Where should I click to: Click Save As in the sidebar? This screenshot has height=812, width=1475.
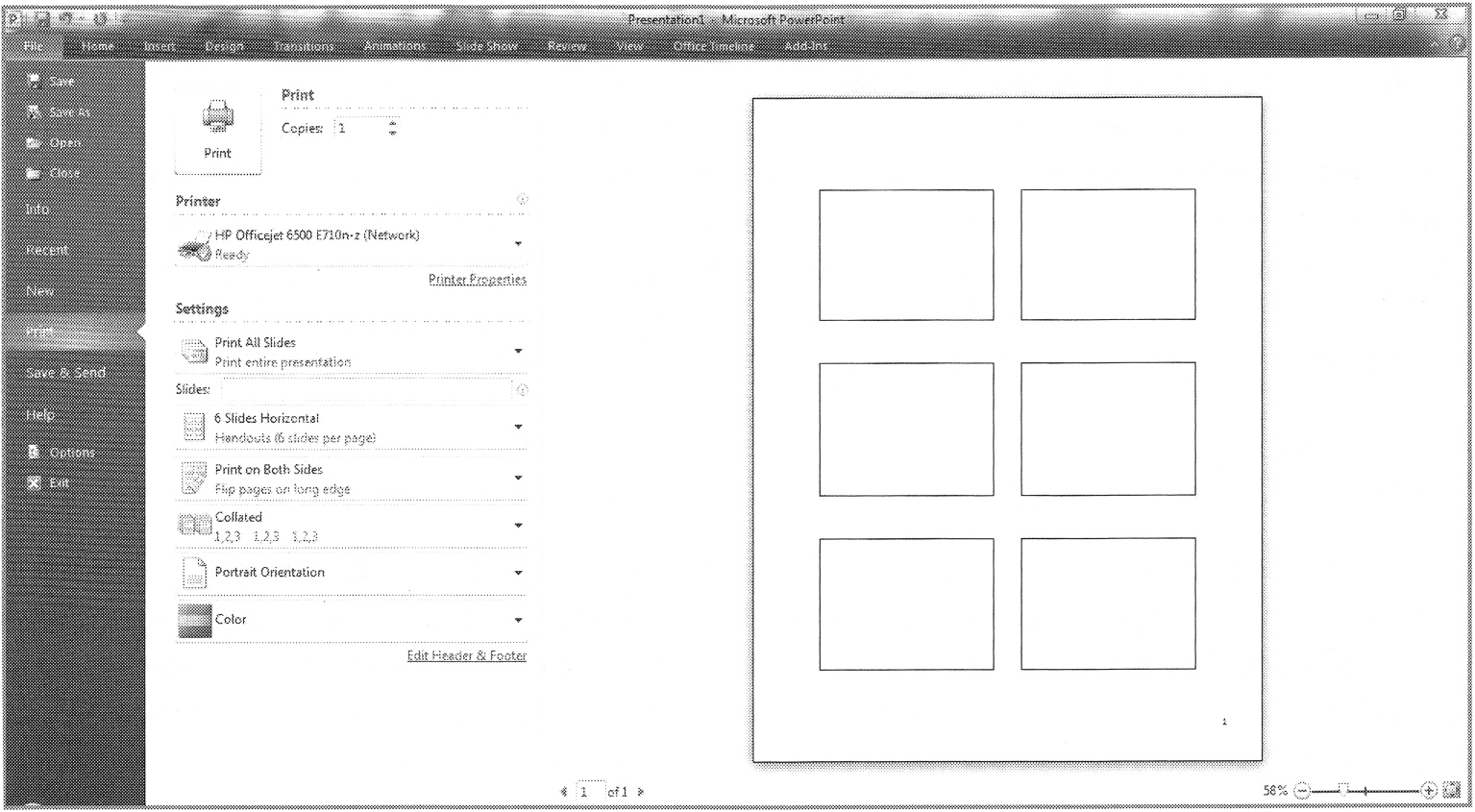[69, 112]
